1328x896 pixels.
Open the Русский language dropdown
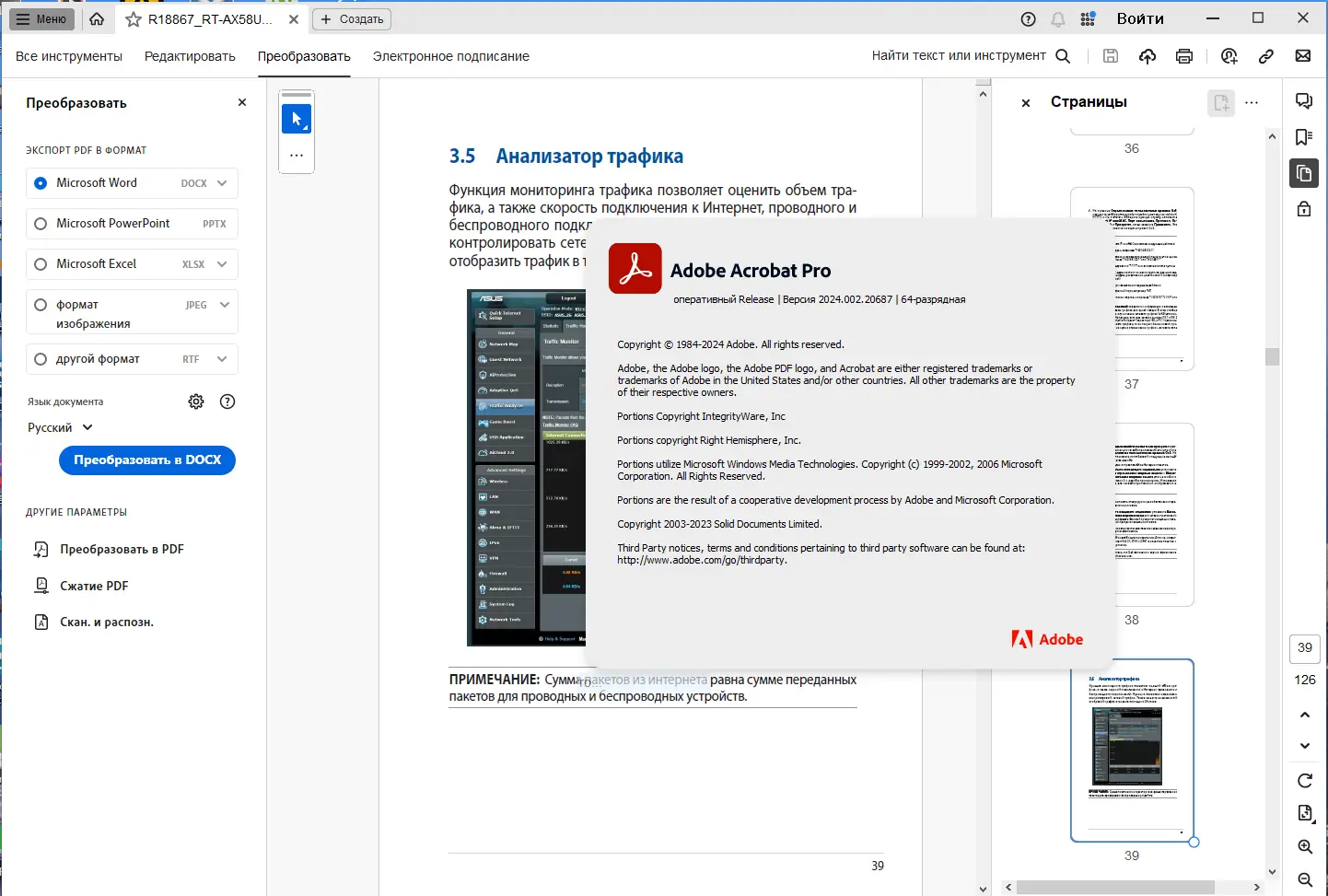[x=61, y=427]
